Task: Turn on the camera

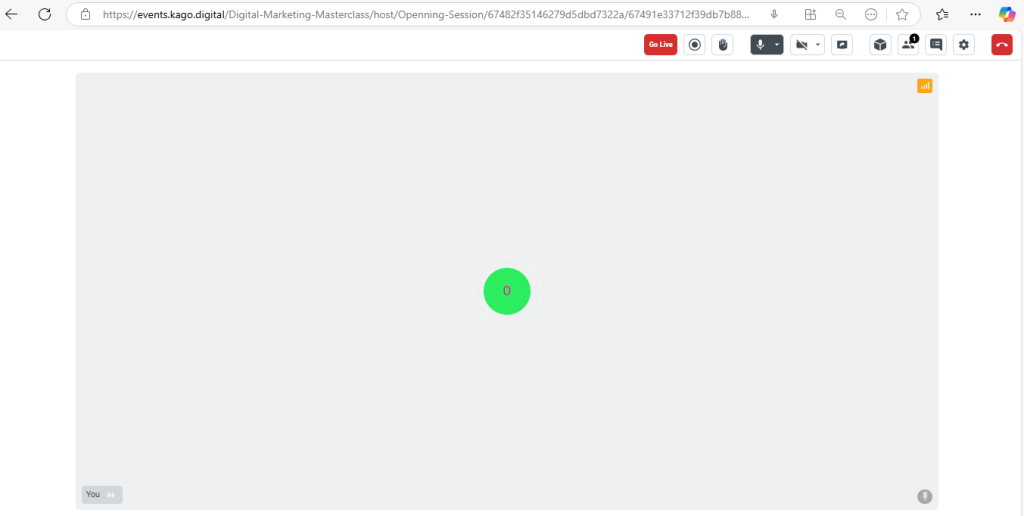Action: [801, 45]
